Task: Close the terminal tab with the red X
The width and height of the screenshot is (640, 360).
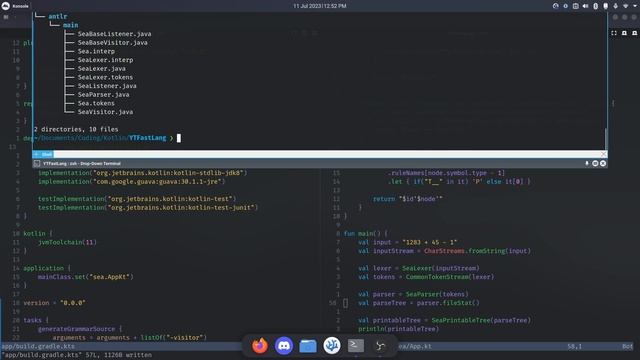Action: tap(603, 154)
